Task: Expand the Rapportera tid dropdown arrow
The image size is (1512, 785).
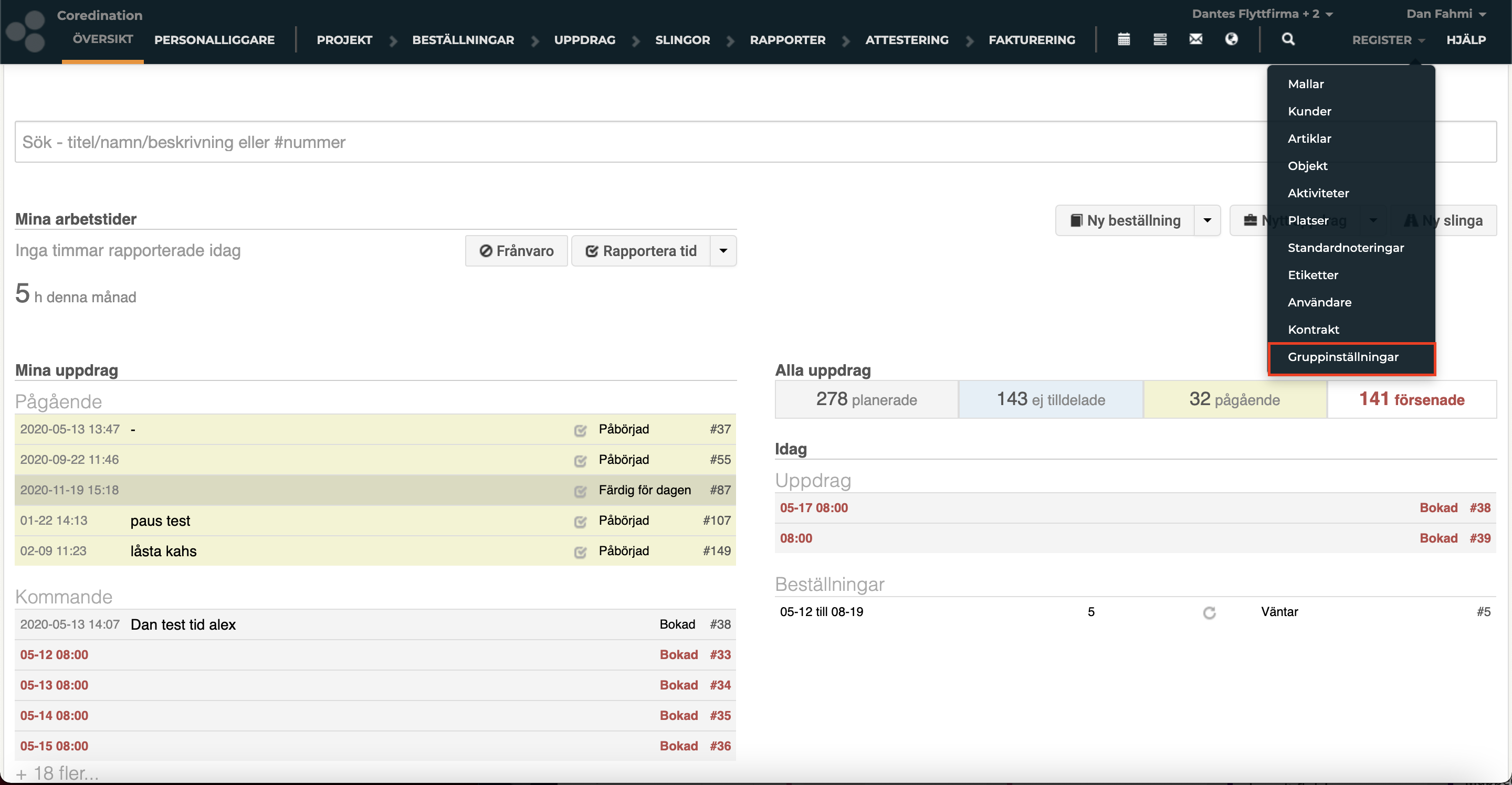Action: (723, 251)
